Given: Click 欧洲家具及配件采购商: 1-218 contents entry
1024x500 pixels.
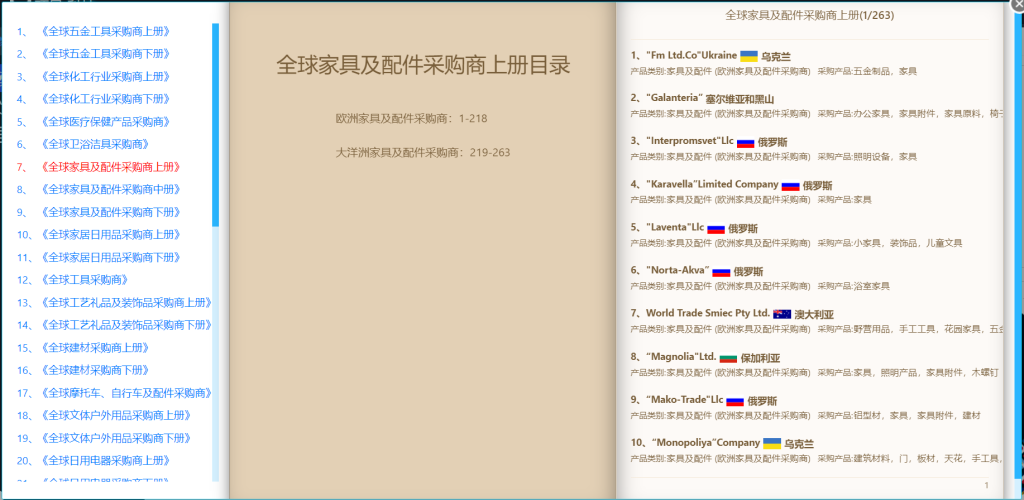Looking at the screenshot, I should point(411,119).
